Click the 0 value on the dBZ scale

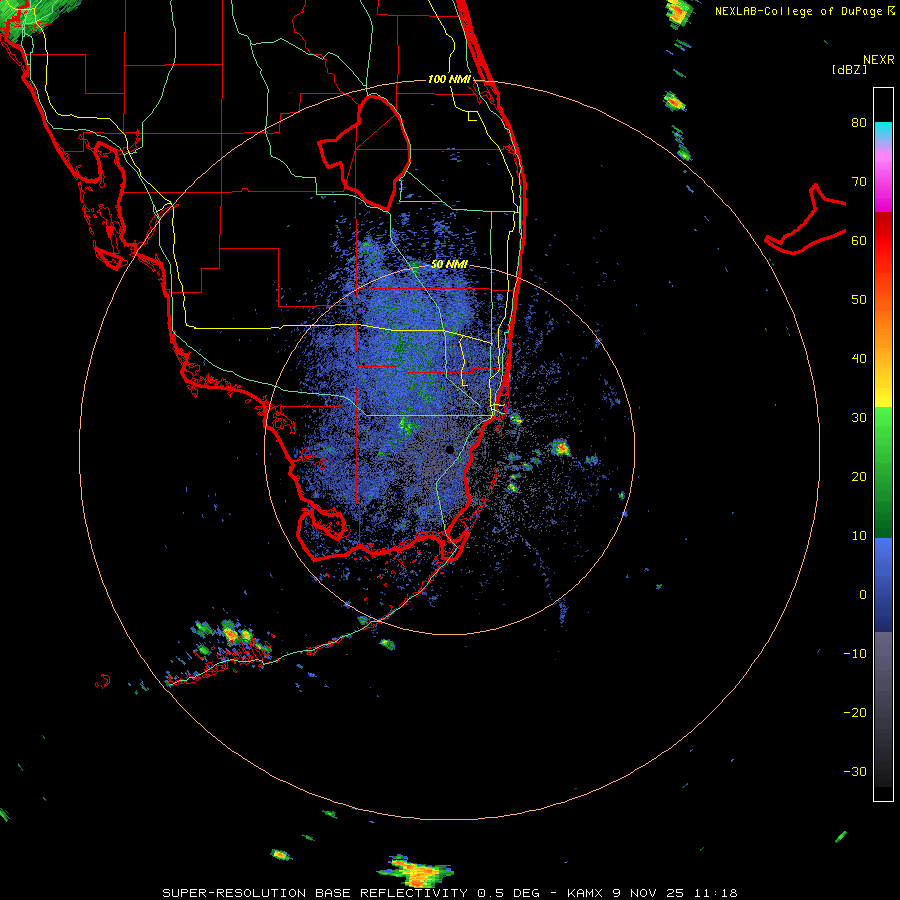[x=863, y=595]
